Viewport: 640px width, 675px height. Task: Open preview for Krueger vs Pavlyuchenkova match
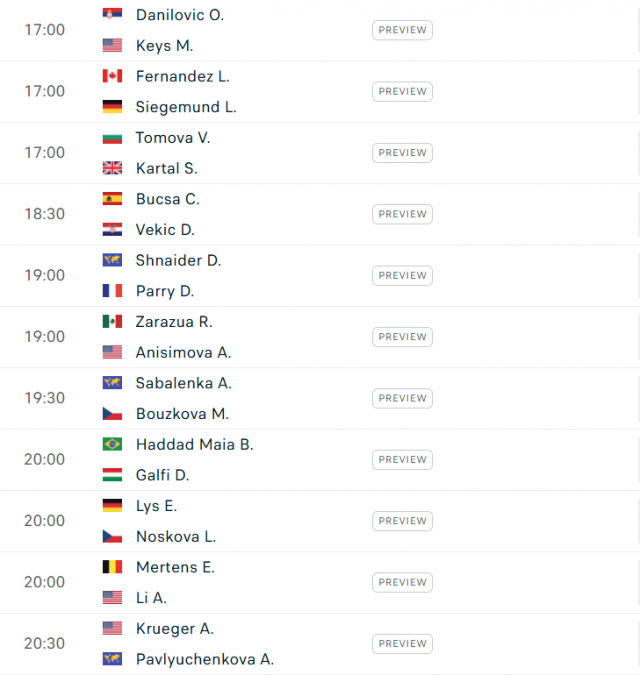click(402, 644)
